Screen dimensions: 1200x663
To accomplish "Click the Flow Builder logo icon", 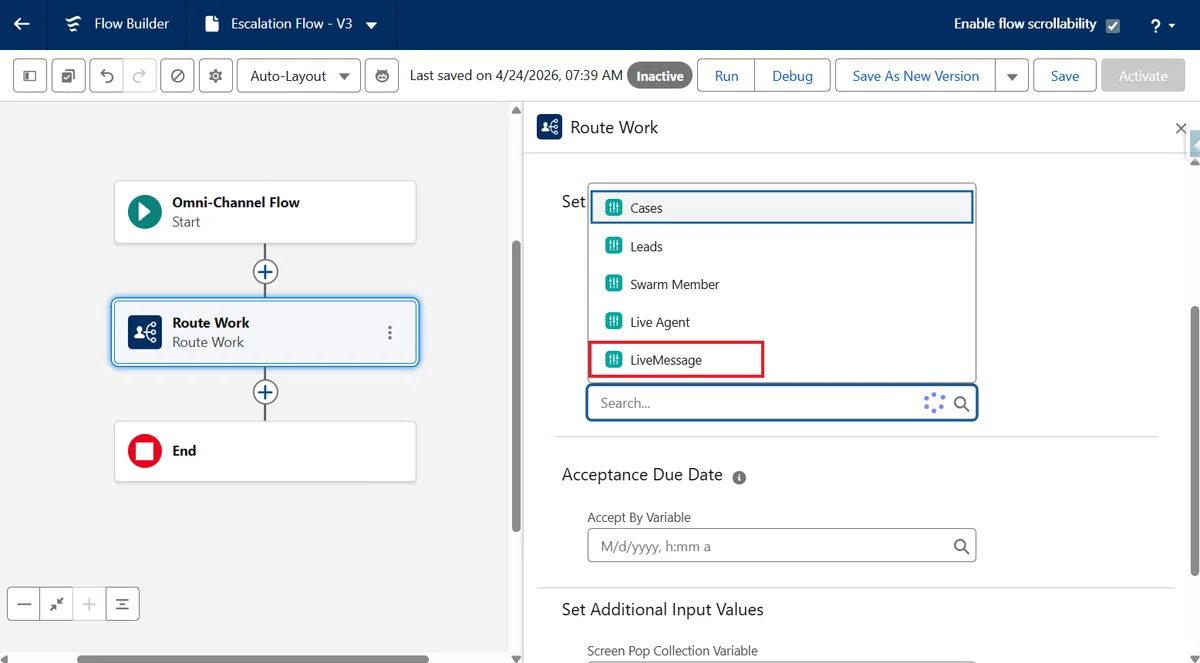I will coord(73,24).
